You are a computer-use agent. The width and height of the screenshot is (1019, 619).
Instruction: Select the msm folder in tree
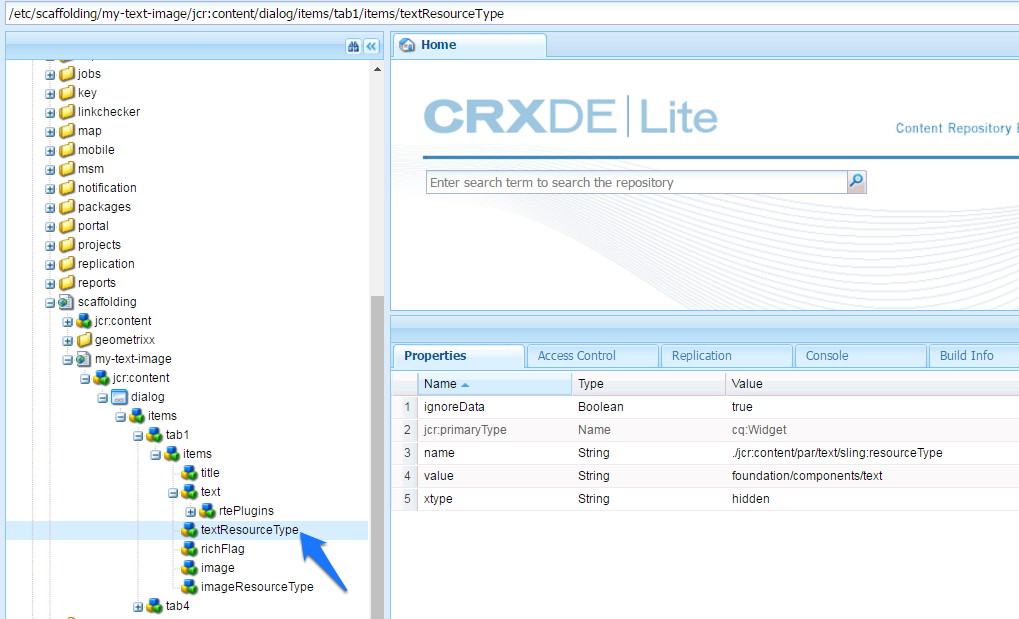pyautogui.click(x=91, y=168)
